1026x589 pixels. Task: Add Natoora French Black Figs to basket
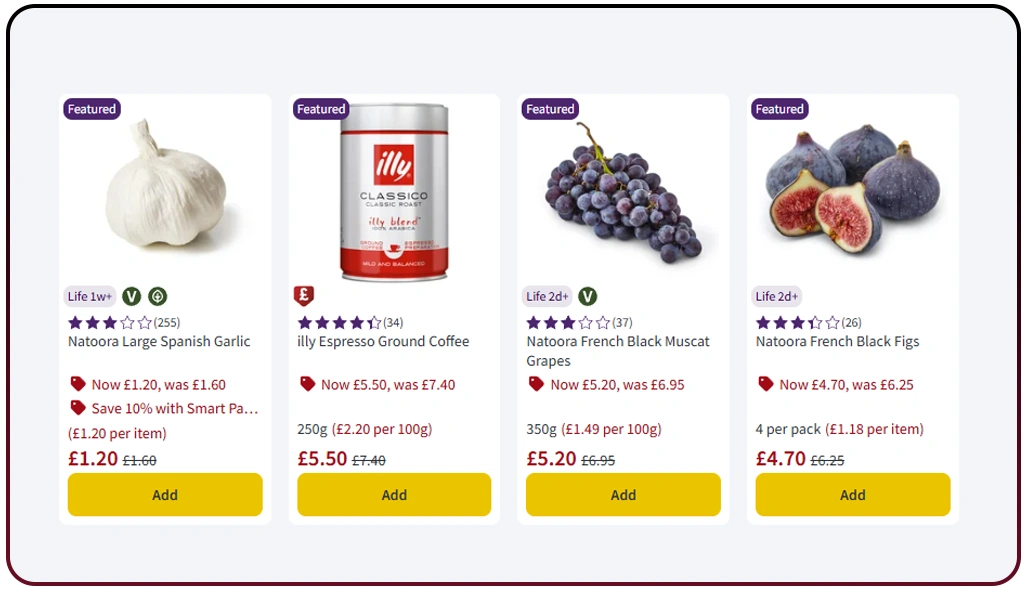[x=851, y=494]
